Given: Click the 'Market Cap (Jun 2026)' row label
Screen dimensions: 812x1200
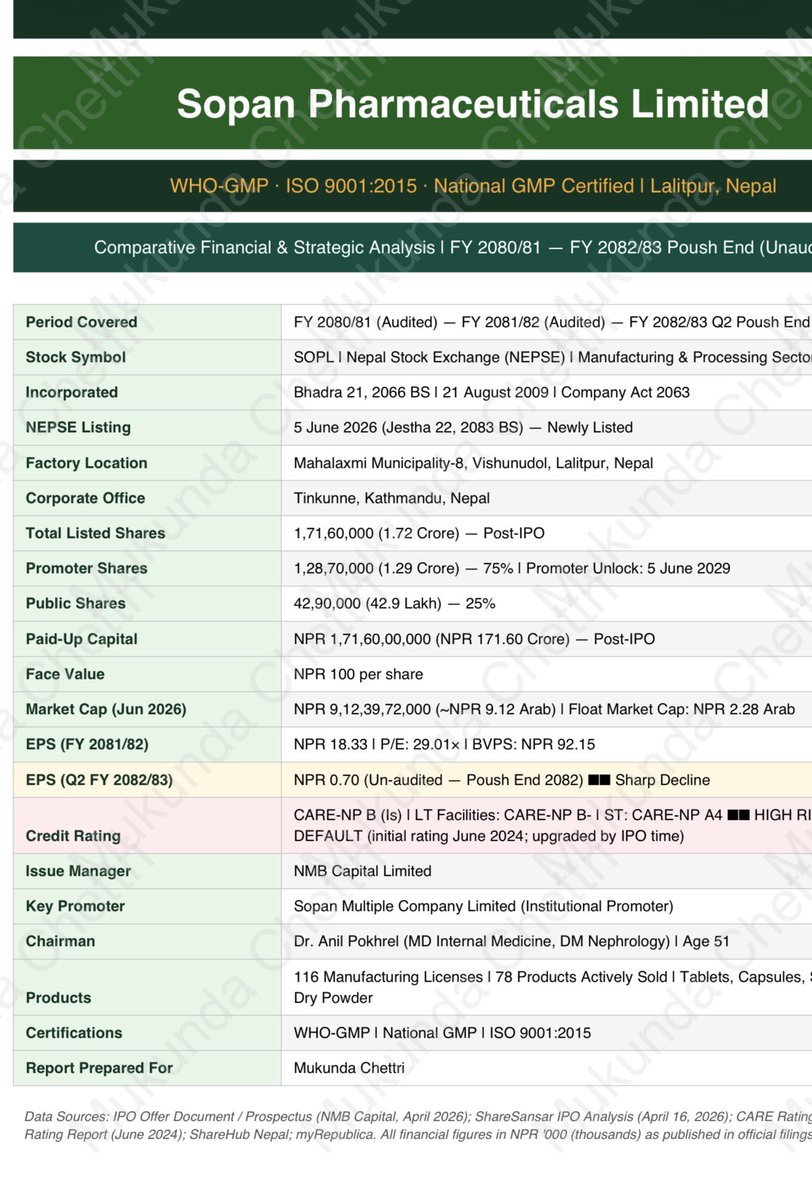Looking at the screenshot, I should coord(106,709).
